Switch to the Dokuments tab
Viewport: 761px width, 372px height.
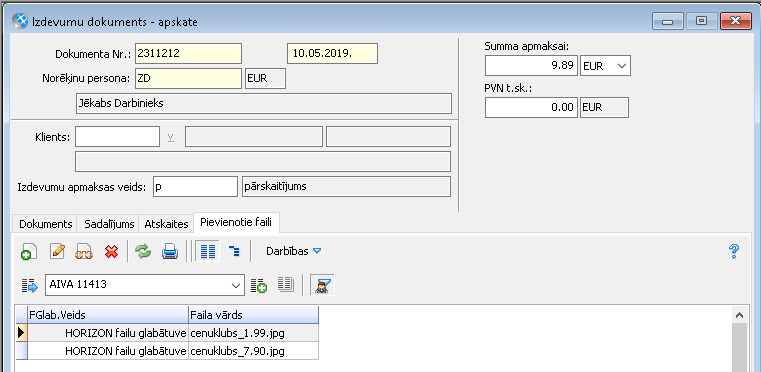[46, 224]
